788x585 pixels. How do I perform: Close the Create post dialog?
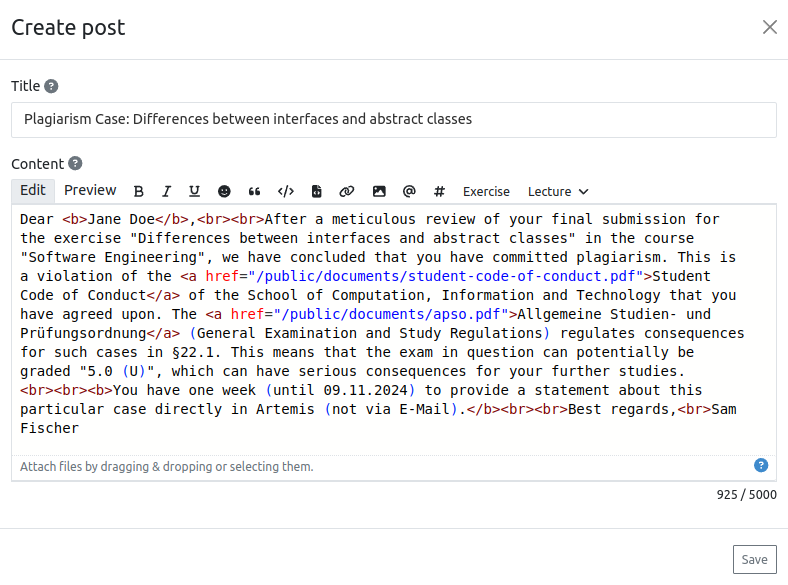(x=769, y=27)
